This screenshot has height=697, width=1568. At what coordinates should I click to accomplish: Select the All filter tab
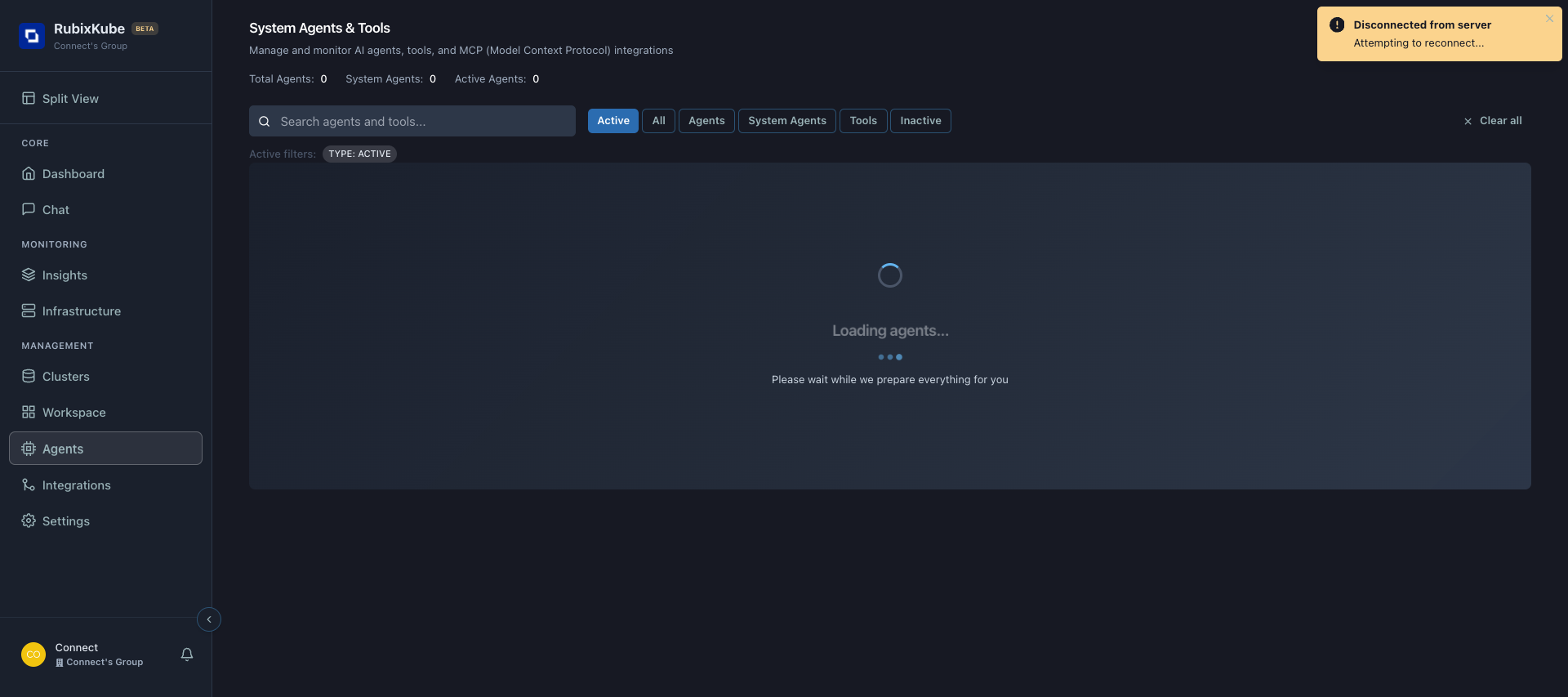click(x=658, y=121)
